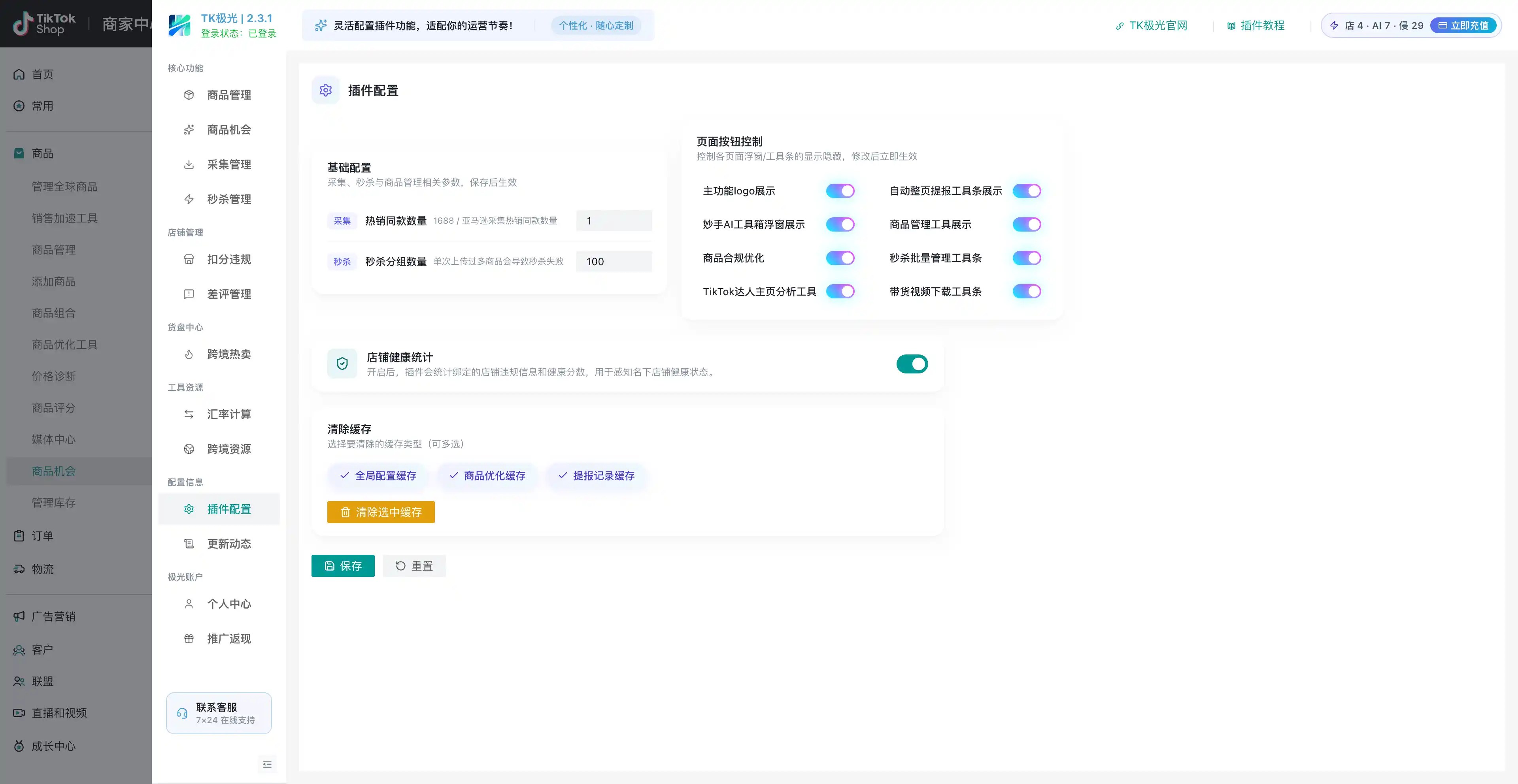This screenshot has height=784, width=1518.
Task: Click the 重置 button
Action: pyautogui.click(x=413, y=566)
